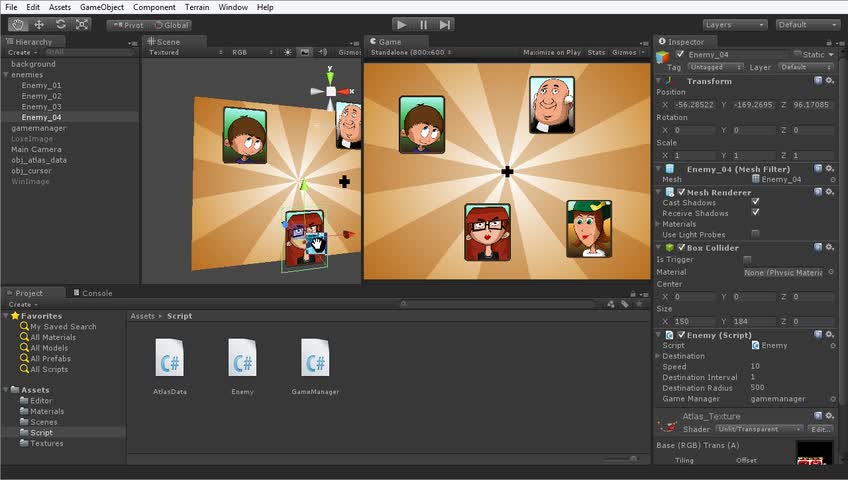Toggle Receive Shadows checkbox
848x480 pixels.
pos(755,213)
